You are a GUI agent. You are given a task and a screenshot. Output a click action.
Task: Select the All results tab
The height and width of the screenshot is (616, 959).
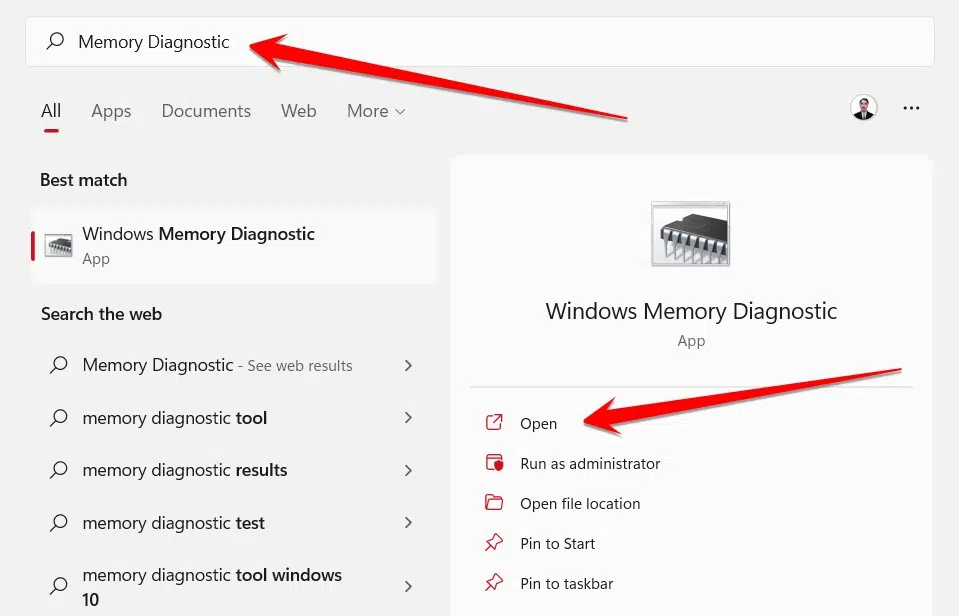click(x=51, y=111)
